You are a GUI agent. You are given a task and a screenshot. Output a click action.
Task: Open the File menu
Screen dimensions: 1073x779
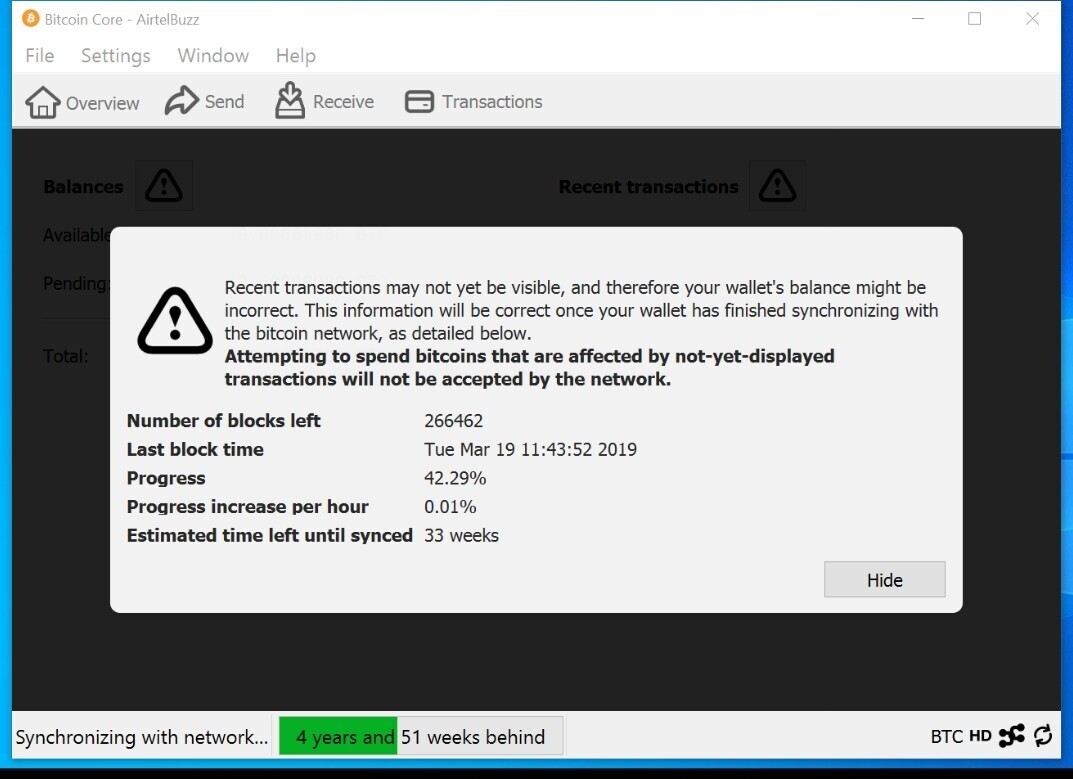(40, 55)
